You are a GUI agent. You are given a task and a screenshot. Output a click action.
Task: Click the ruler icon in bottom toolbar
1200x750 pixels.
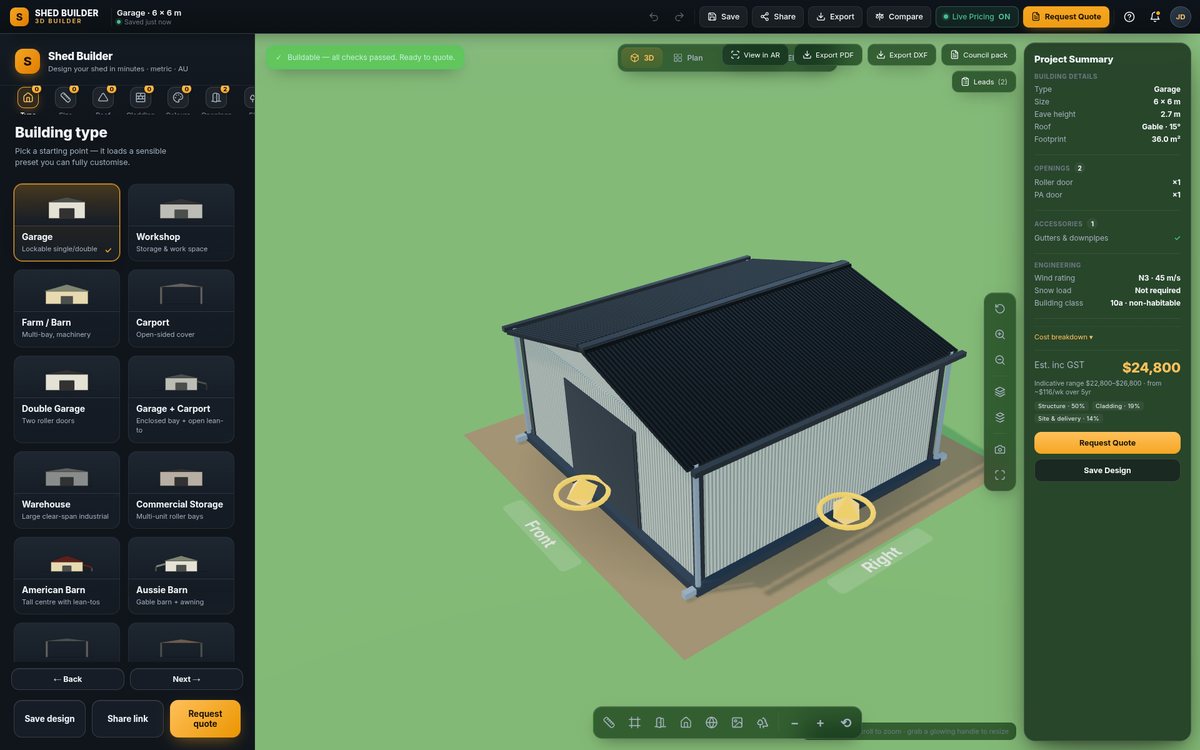click(609, 723)
